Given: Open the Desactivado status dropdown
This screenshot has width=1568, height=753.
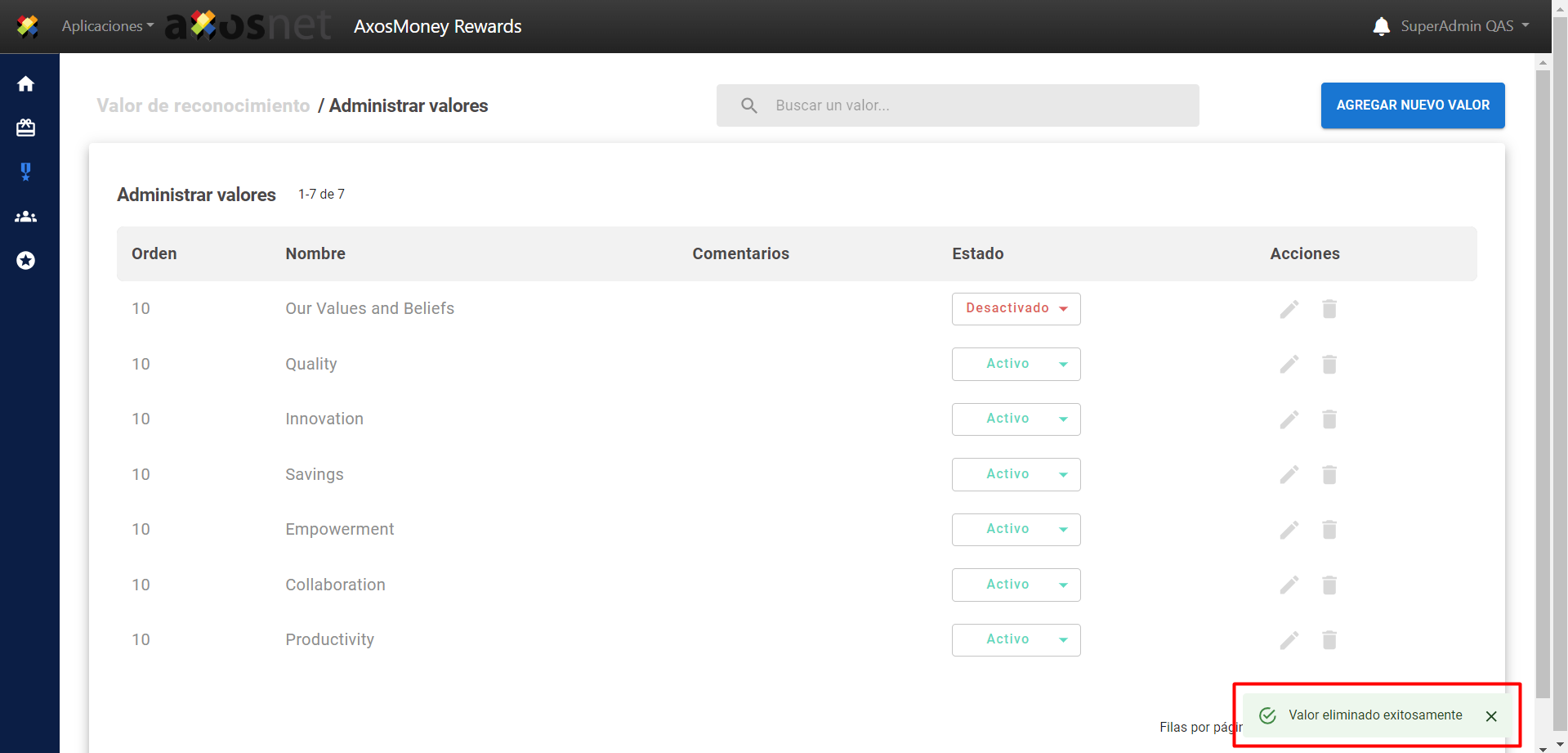Looking at the screenshot, I should 1016,309.
